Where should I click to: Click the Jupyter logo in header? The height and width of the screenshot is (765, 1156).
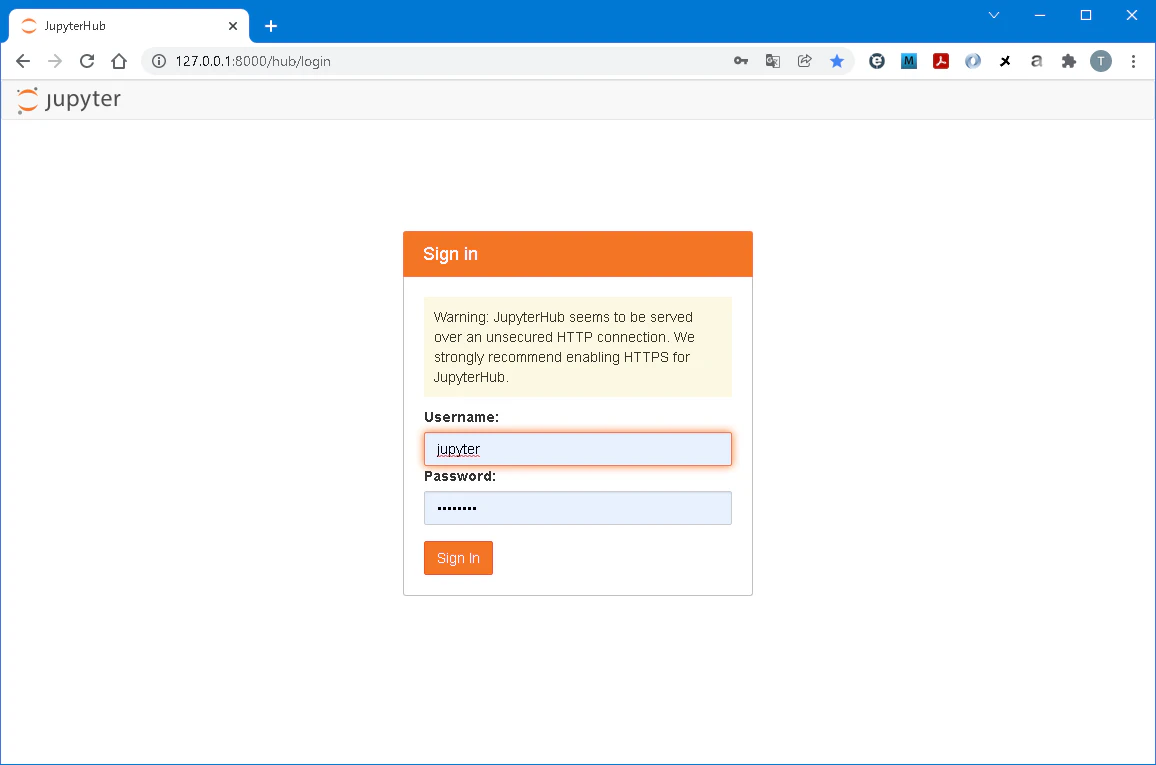point(69,99)
